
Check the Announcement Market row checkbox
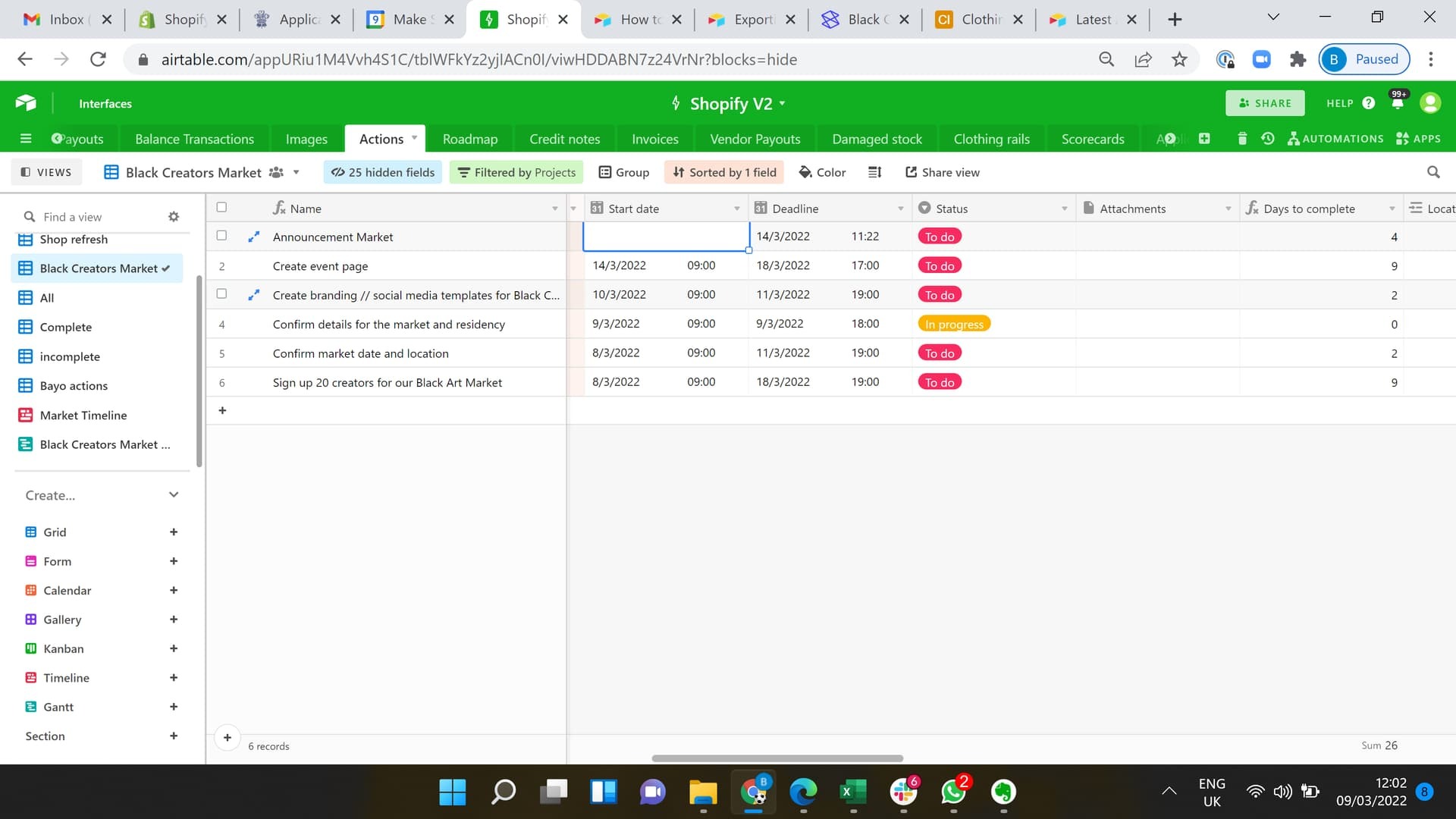pos(221,236)
